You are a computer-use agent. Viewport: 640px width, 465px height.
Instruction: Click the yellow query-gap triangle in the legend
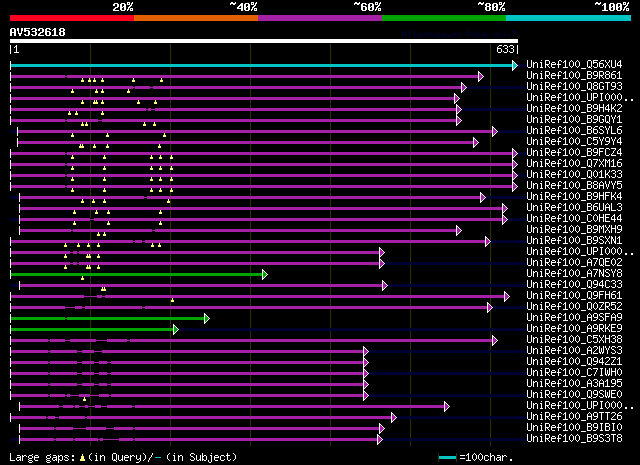point(82,458)
